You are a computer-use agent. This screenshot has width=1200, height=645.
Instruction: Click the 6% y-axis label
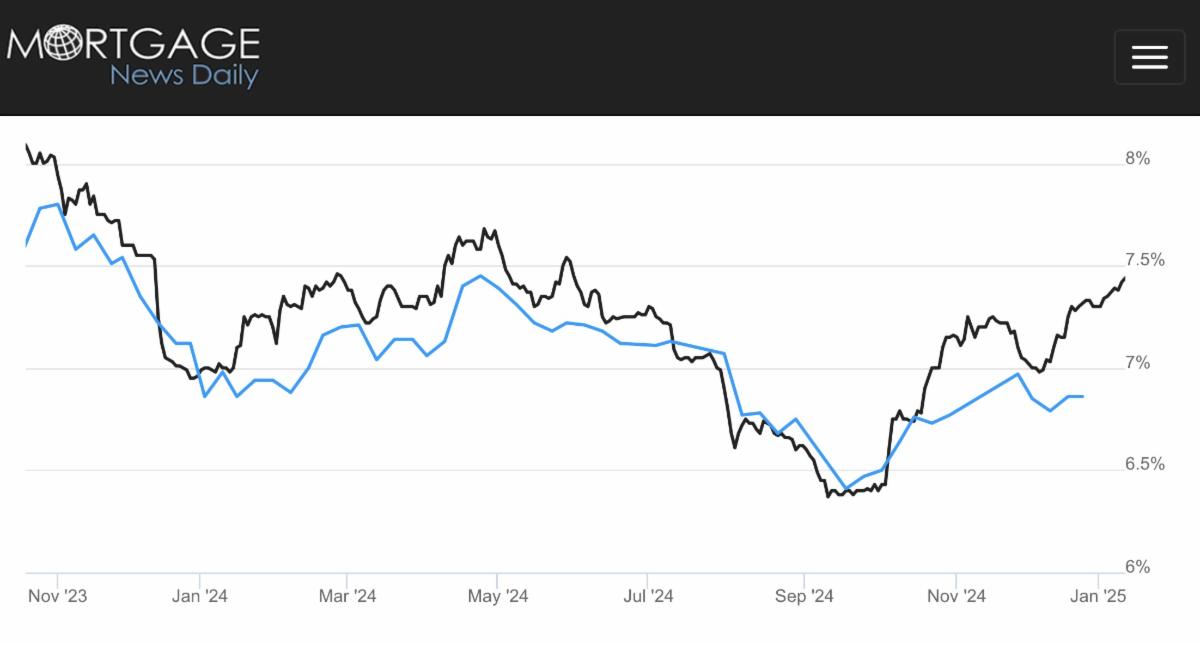[x=1137, y=566]
